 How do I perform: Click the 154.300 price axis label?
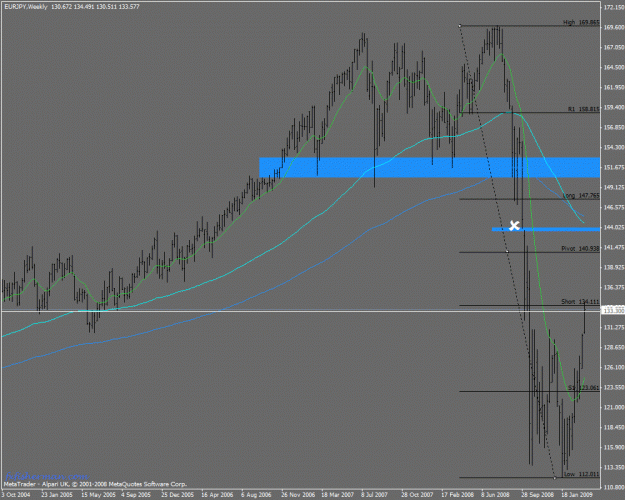614,147
